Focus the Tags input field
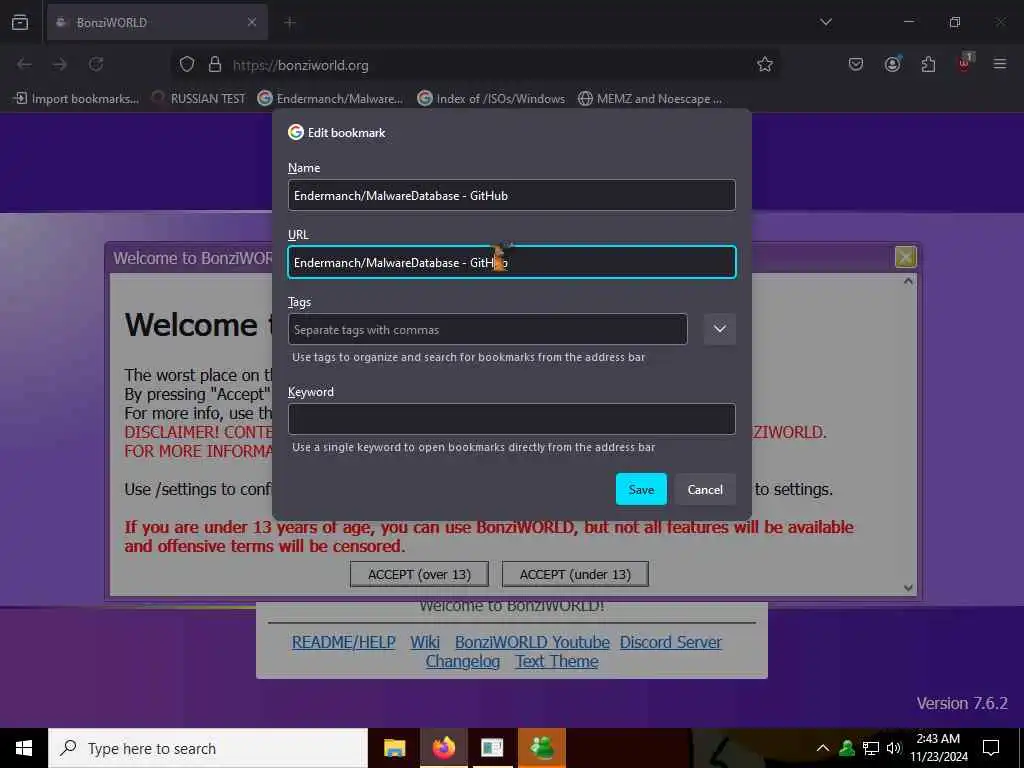Screen dimensions: 1024x768 [x=488, y=329]
